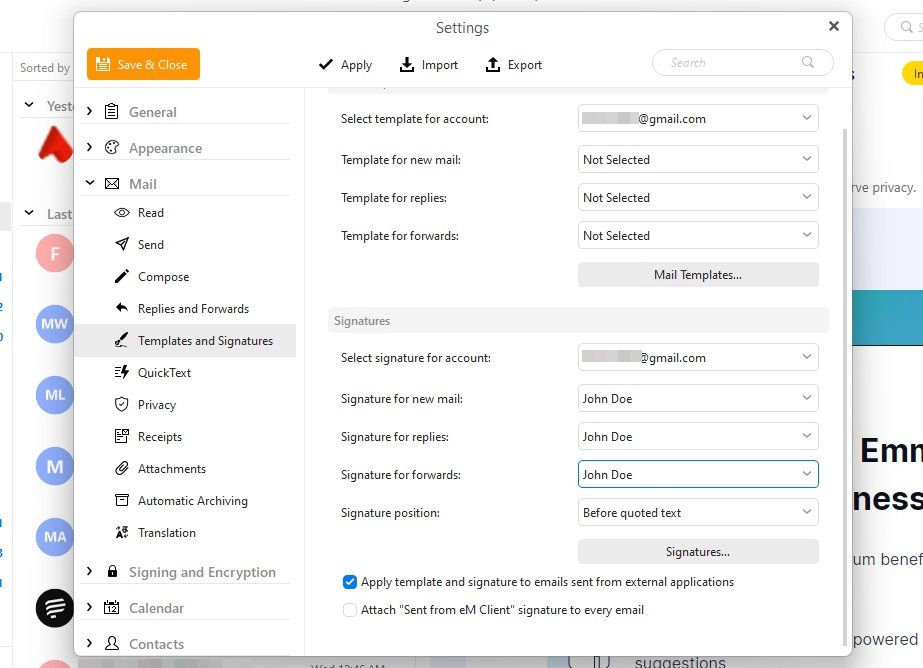Select the Replies and Forwards arrow icon

click(x=120, y=308)
